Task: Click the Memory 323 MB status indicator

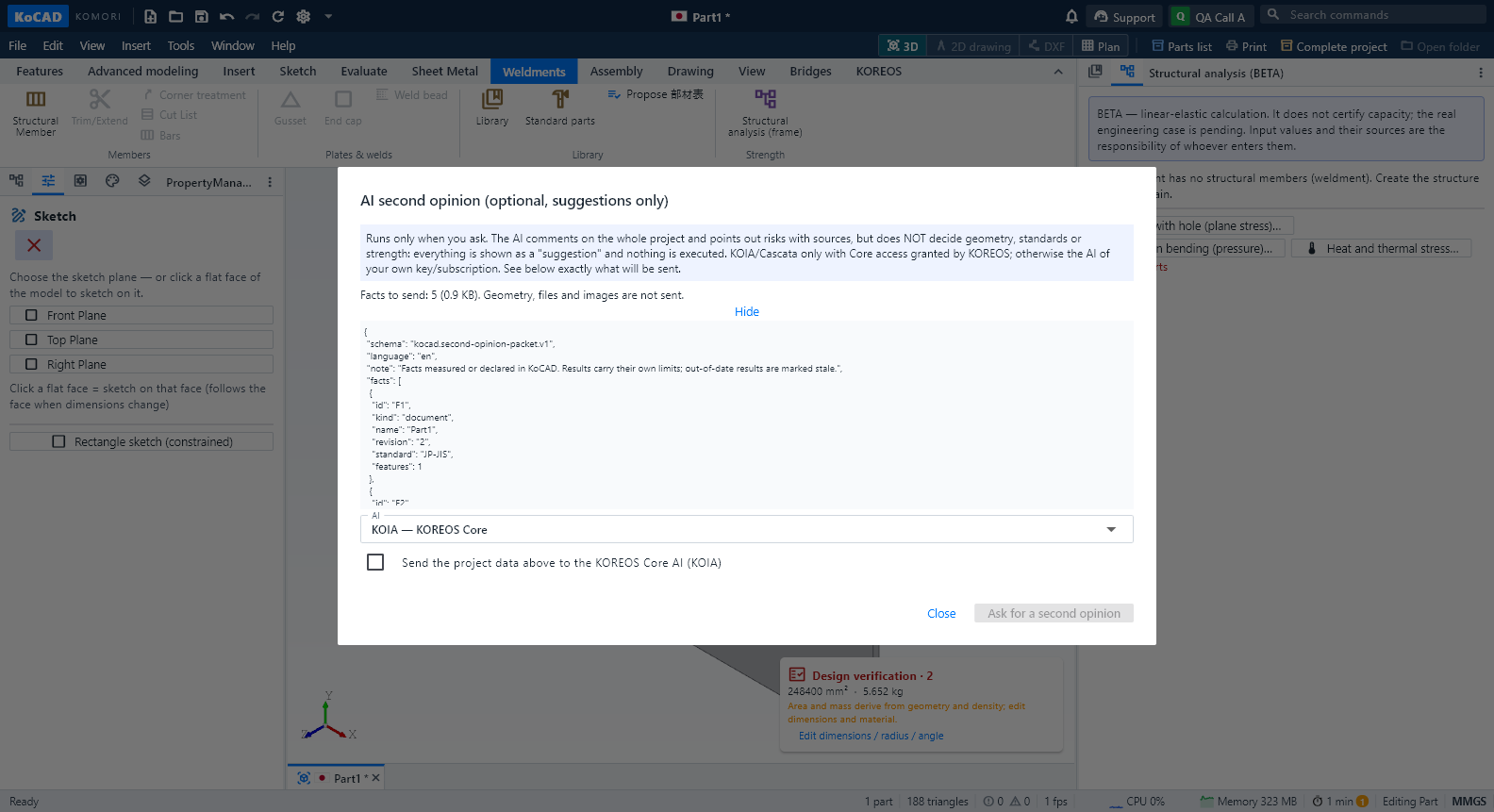Action: (x=1248, y=802)
